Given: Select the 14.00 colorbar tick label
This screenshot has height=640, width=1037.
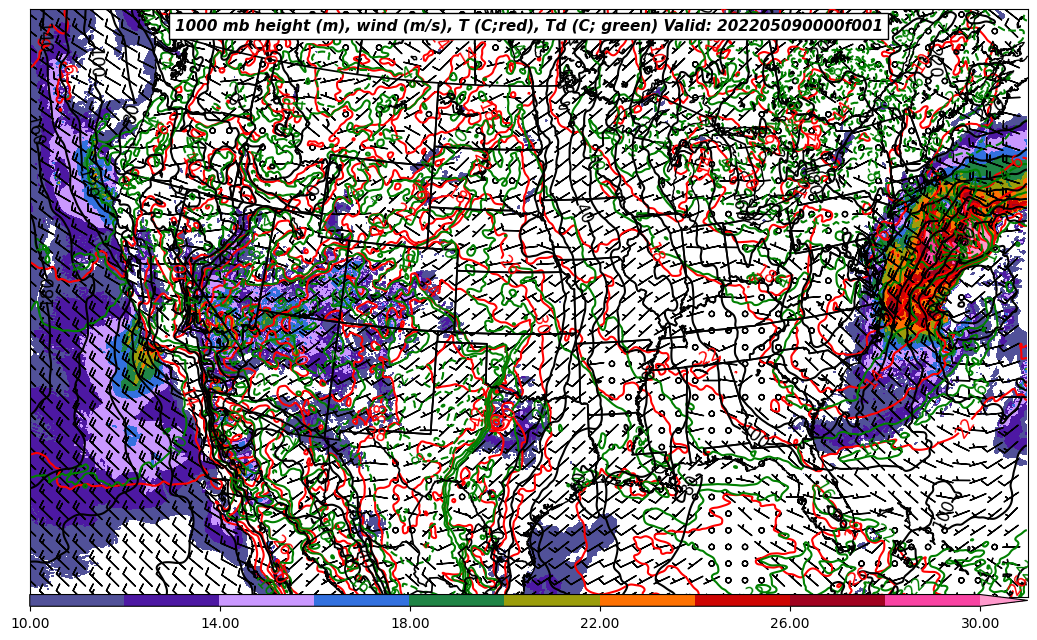Looking at the screenshot, I should (220, 623).
